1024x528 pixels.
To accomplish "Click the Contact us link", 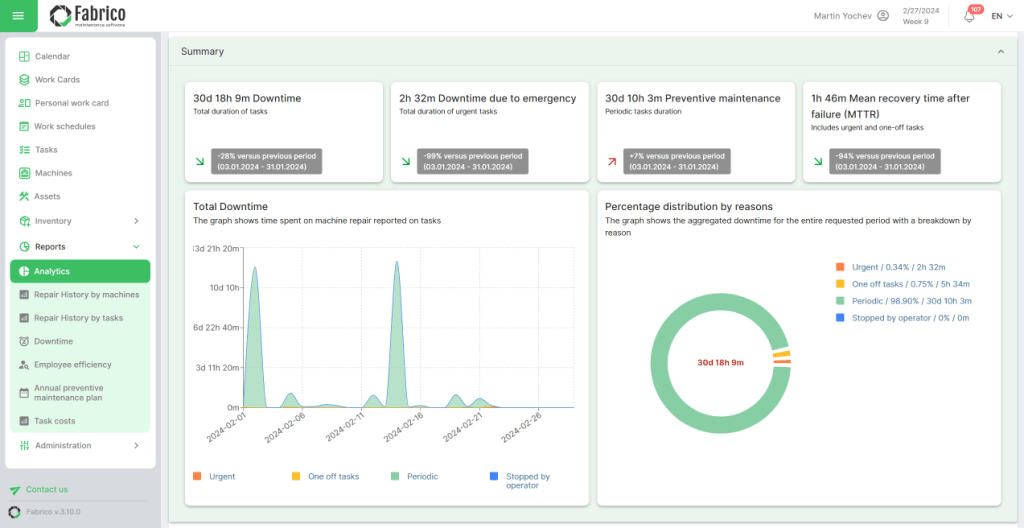I will [46, 490].
